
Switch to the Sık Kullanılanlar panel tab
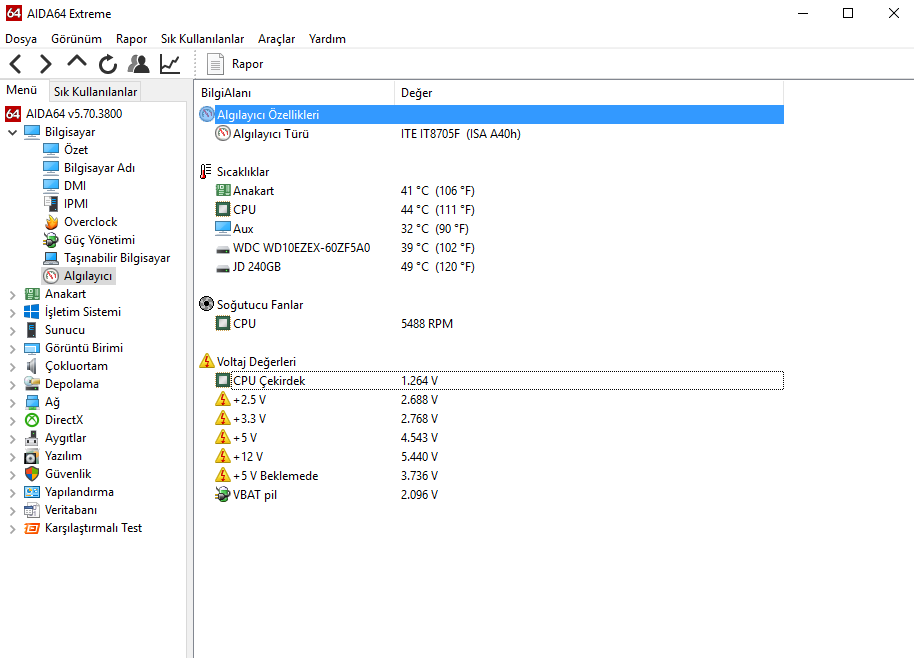click(95, 92)
